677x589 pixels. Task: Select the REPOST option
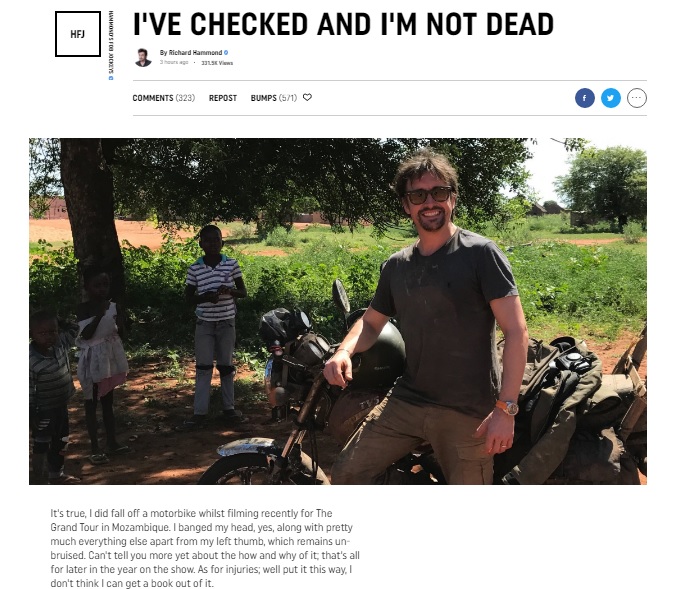click(223, 98)
